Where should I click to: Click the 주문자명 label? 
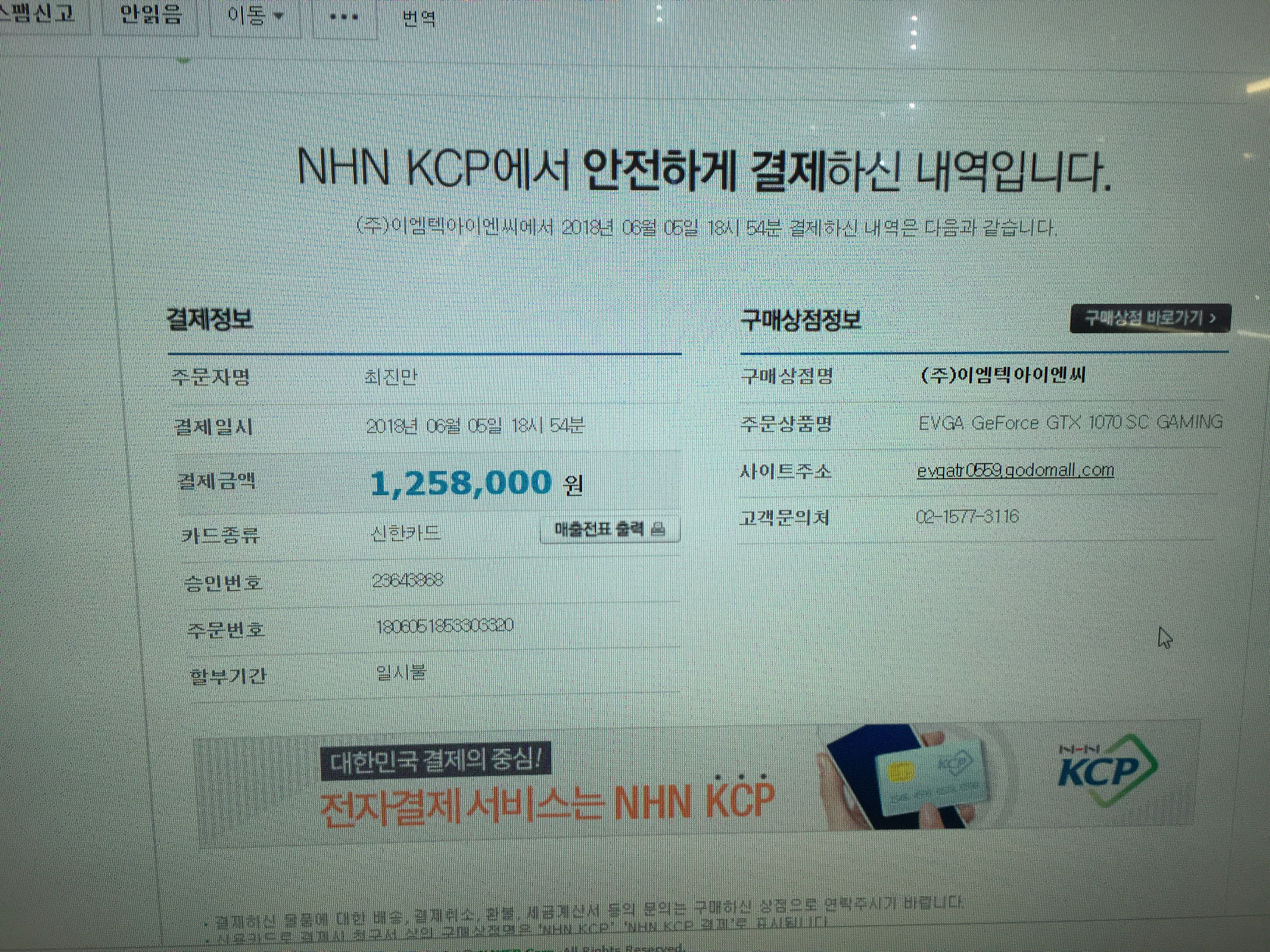(x=210, y=377)
